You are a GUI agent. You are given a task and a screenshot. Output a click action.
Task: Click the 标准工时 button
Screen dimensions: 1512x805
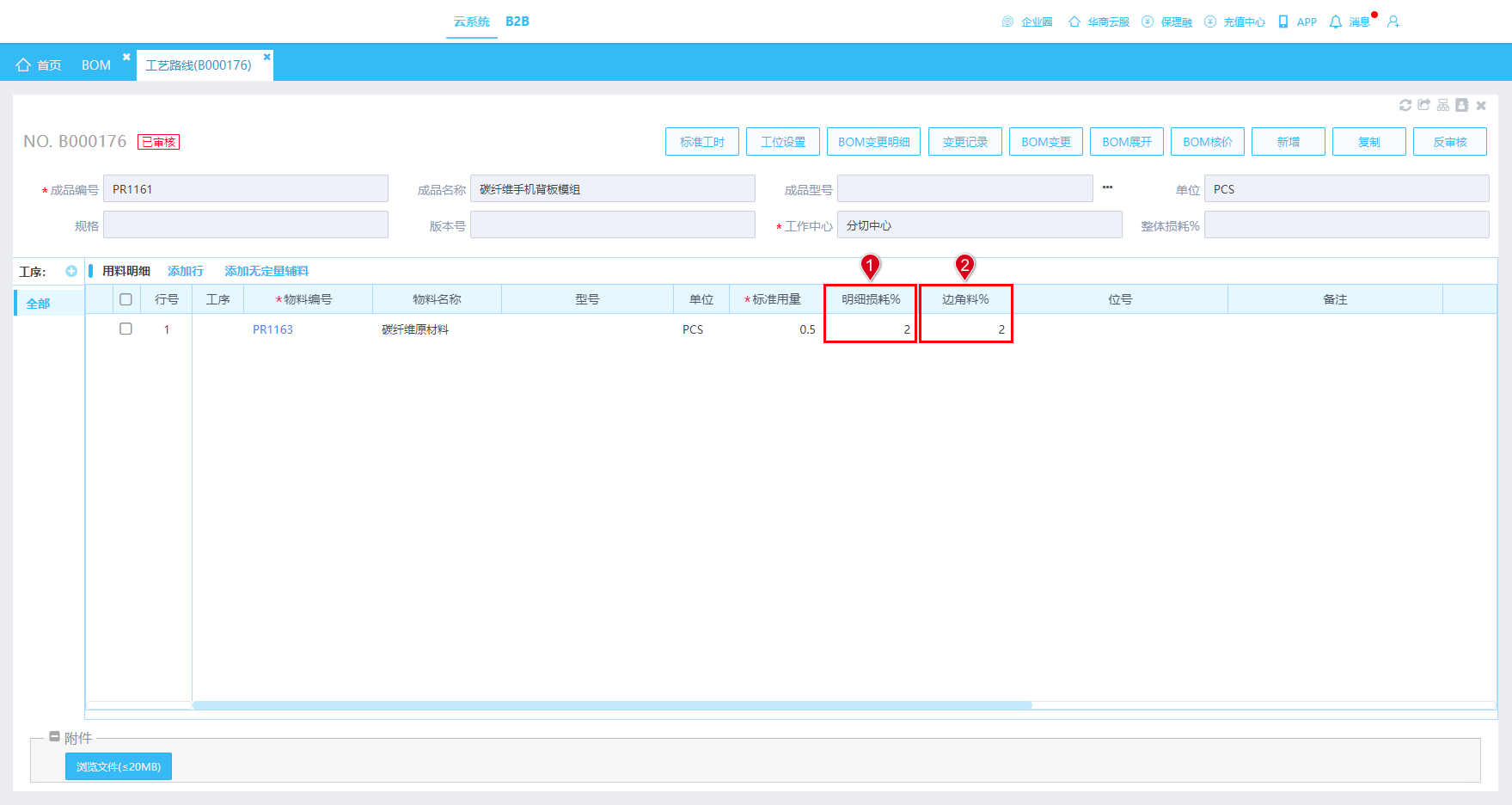(x=702, y=142)
